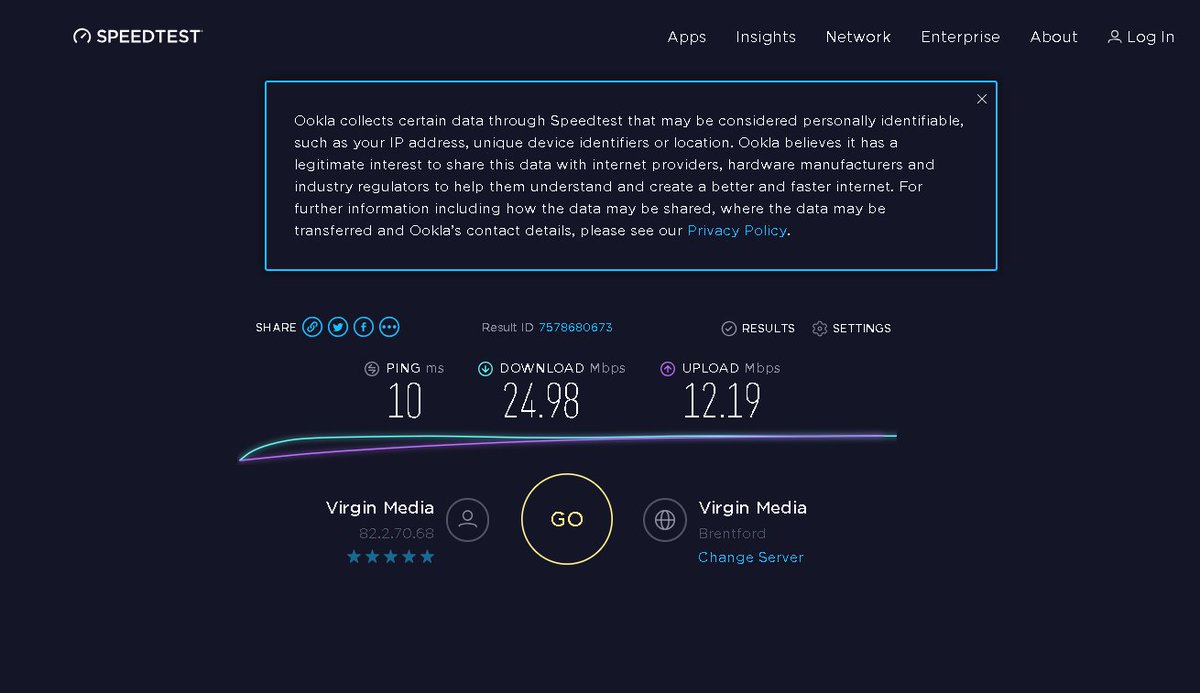Click the download arrow icon
The width and height of the screenshot is (1200, 693).
click(x=485, y=368)
